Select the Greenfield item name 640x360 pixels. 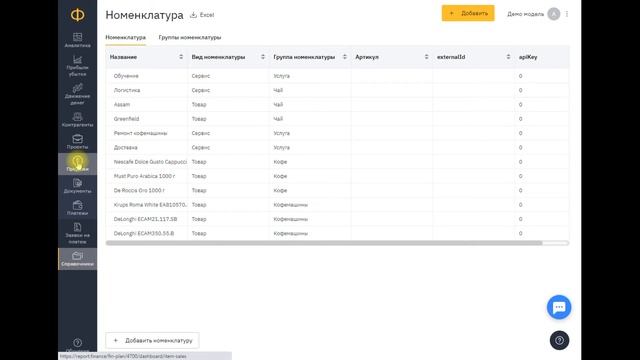click(x=127, y=119)
